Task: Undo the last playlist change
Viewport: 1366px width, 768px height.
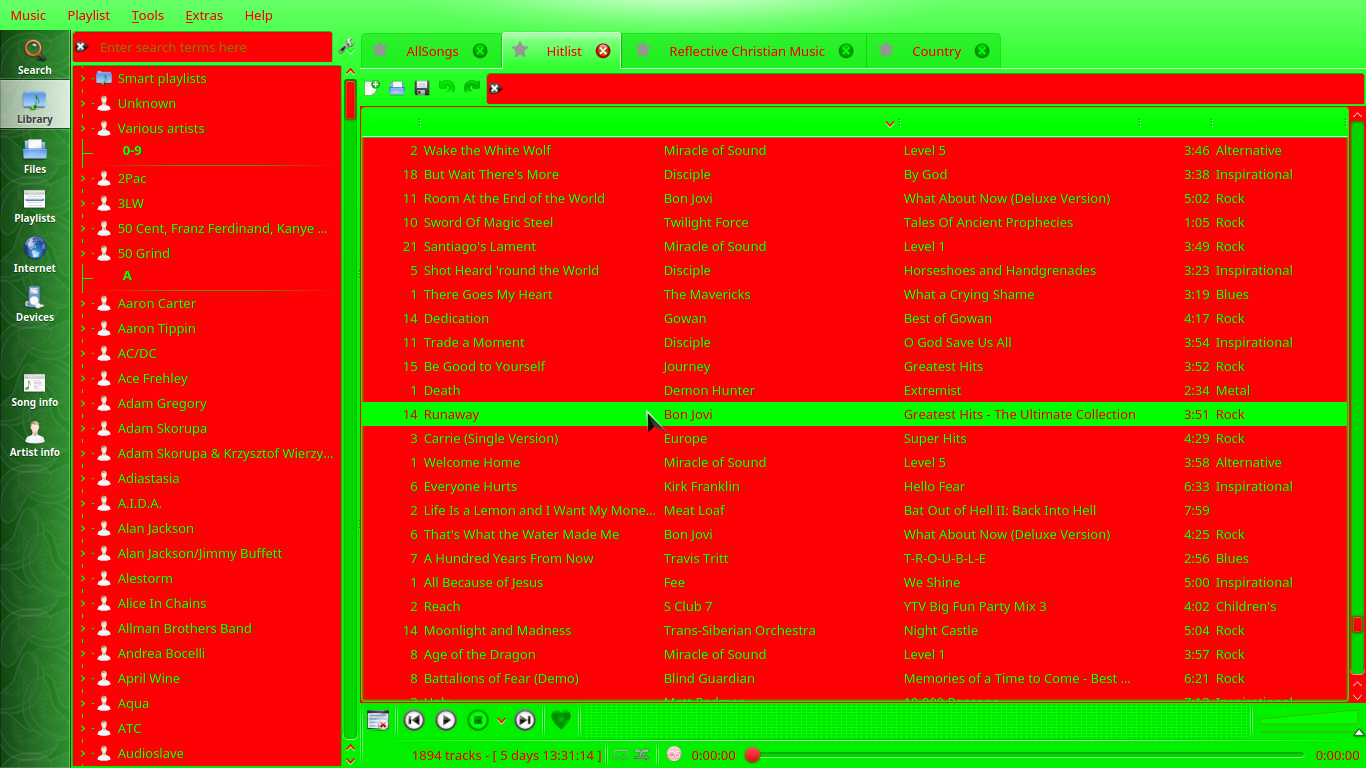Action: pyautogui.click(x=447, y=88)
